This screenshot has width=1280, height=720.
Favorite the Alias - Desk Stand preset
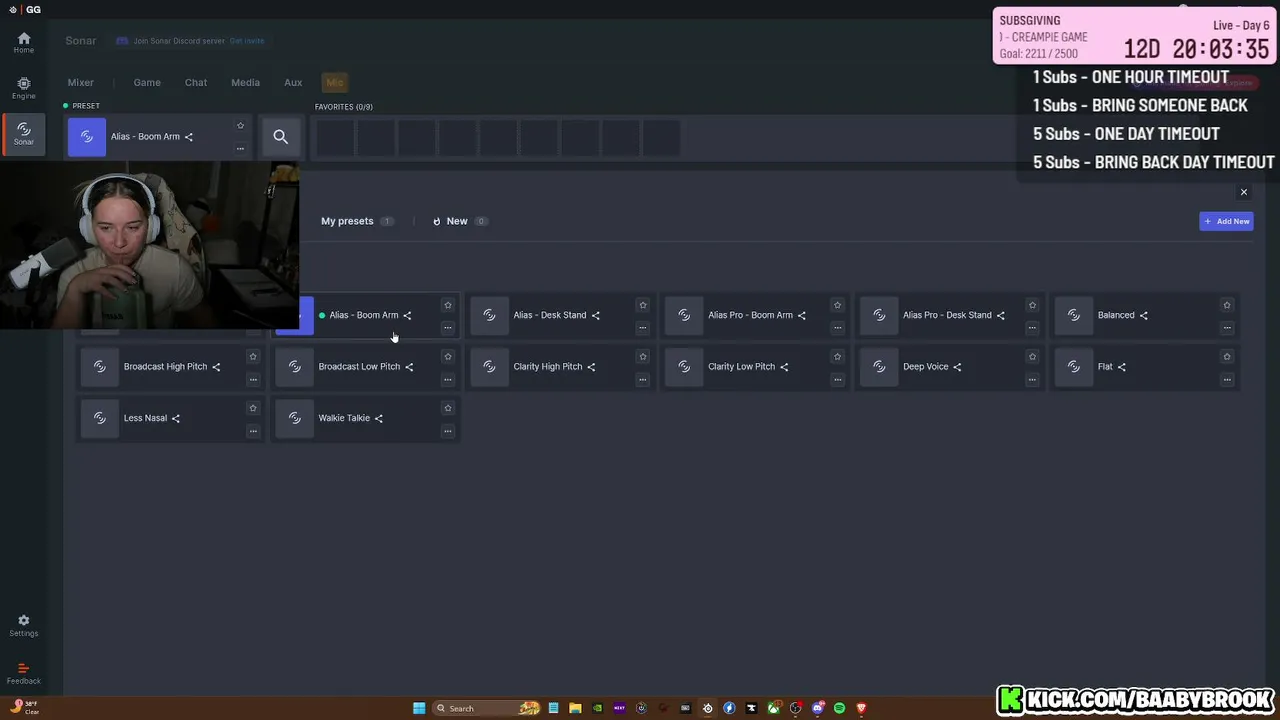pos(642,305)
